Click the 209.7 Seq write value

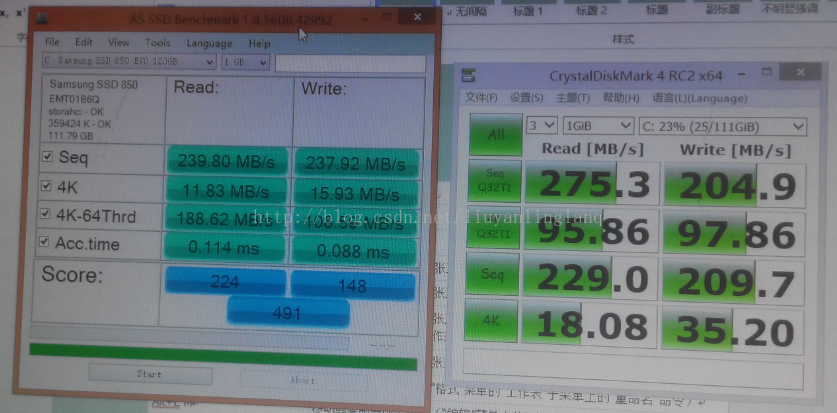733,281
